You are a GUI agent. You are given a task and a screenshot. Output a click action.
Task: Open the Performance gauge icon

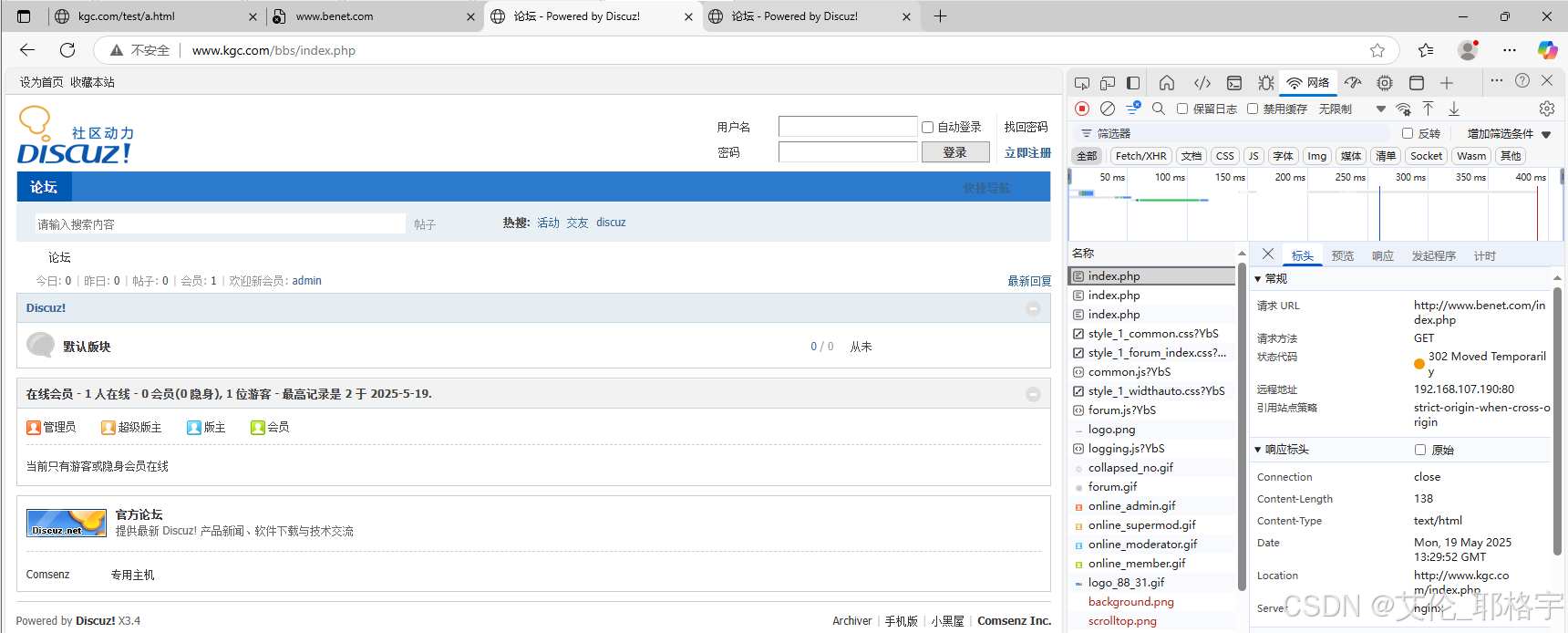tap(1353, 83)
